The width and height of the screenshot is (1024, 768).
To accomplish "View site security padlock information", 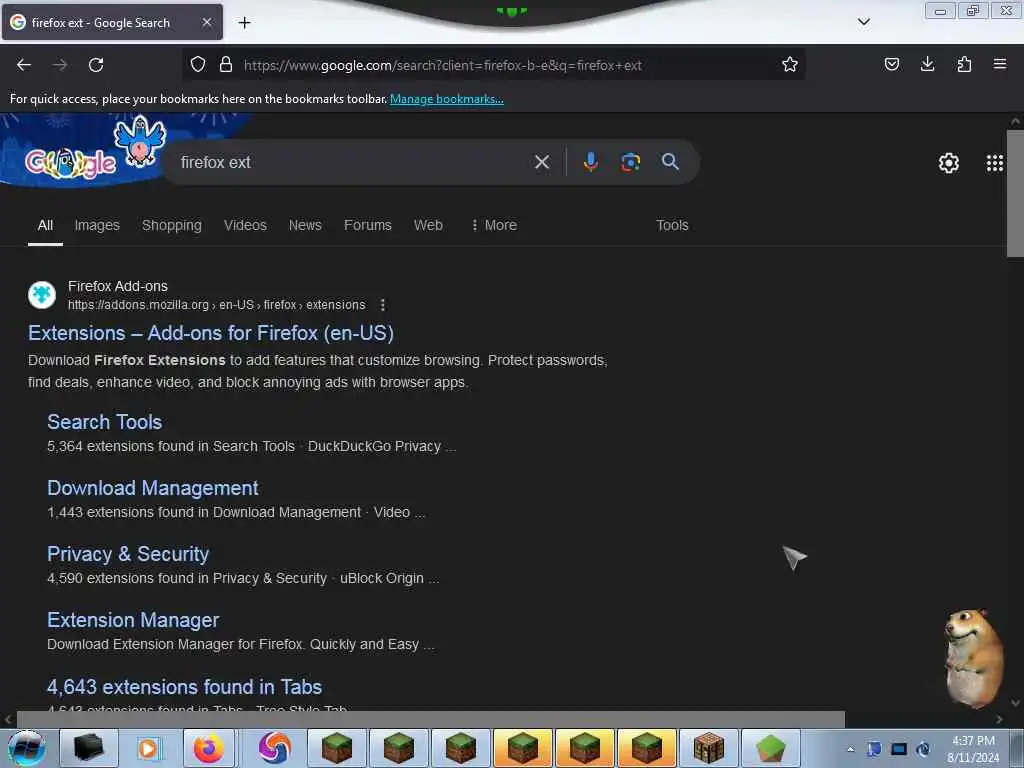I will pyautogui.click(x=226, y=64).
